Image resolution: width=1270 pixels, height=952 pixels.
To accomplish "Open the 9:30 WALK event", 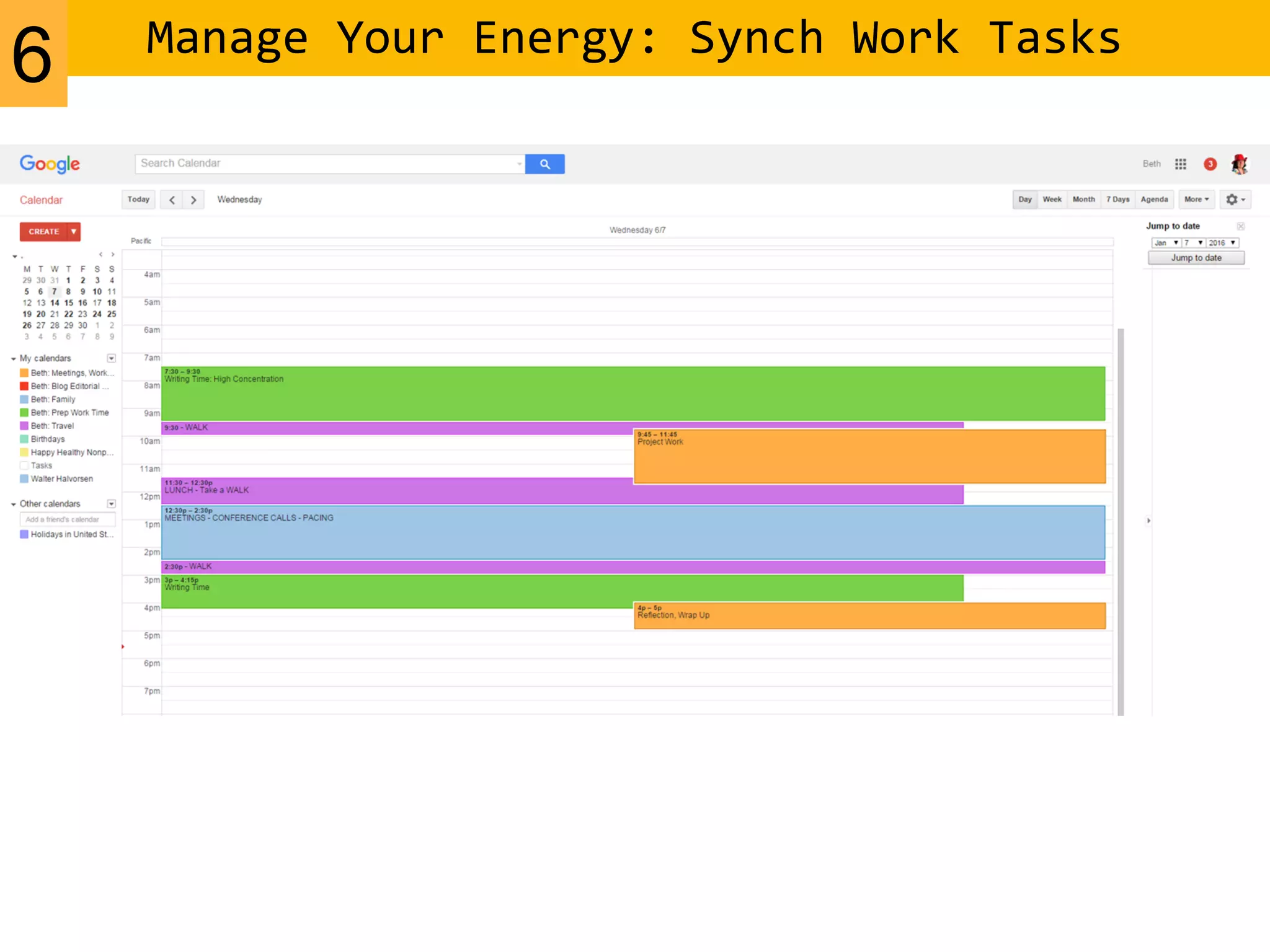I will (397, 428).
